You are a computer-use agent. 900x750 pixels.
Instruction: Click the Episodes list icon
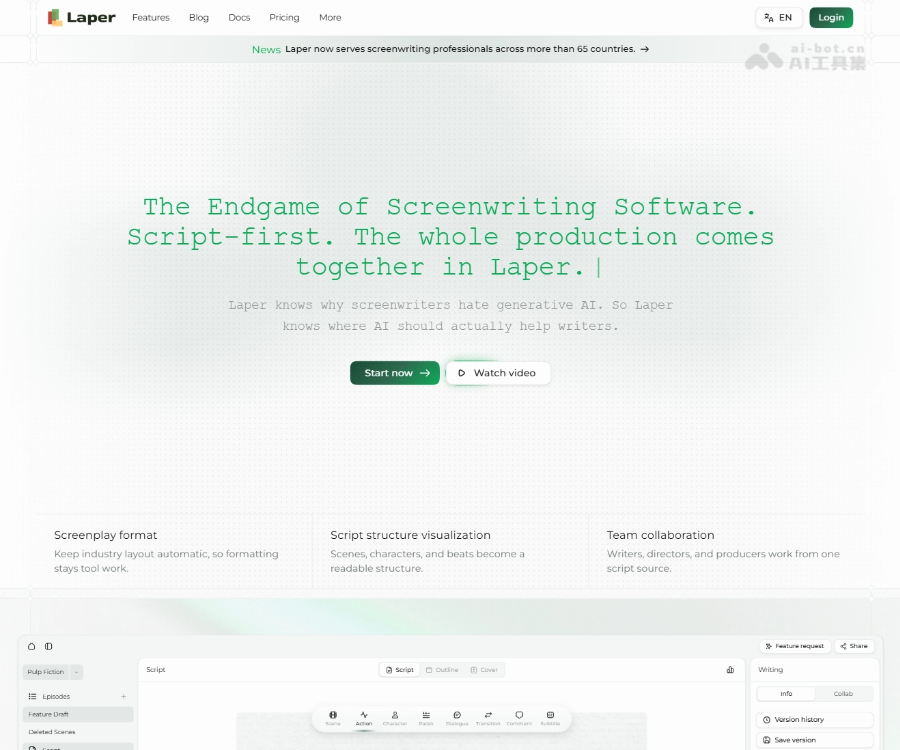tap(32, 697)
